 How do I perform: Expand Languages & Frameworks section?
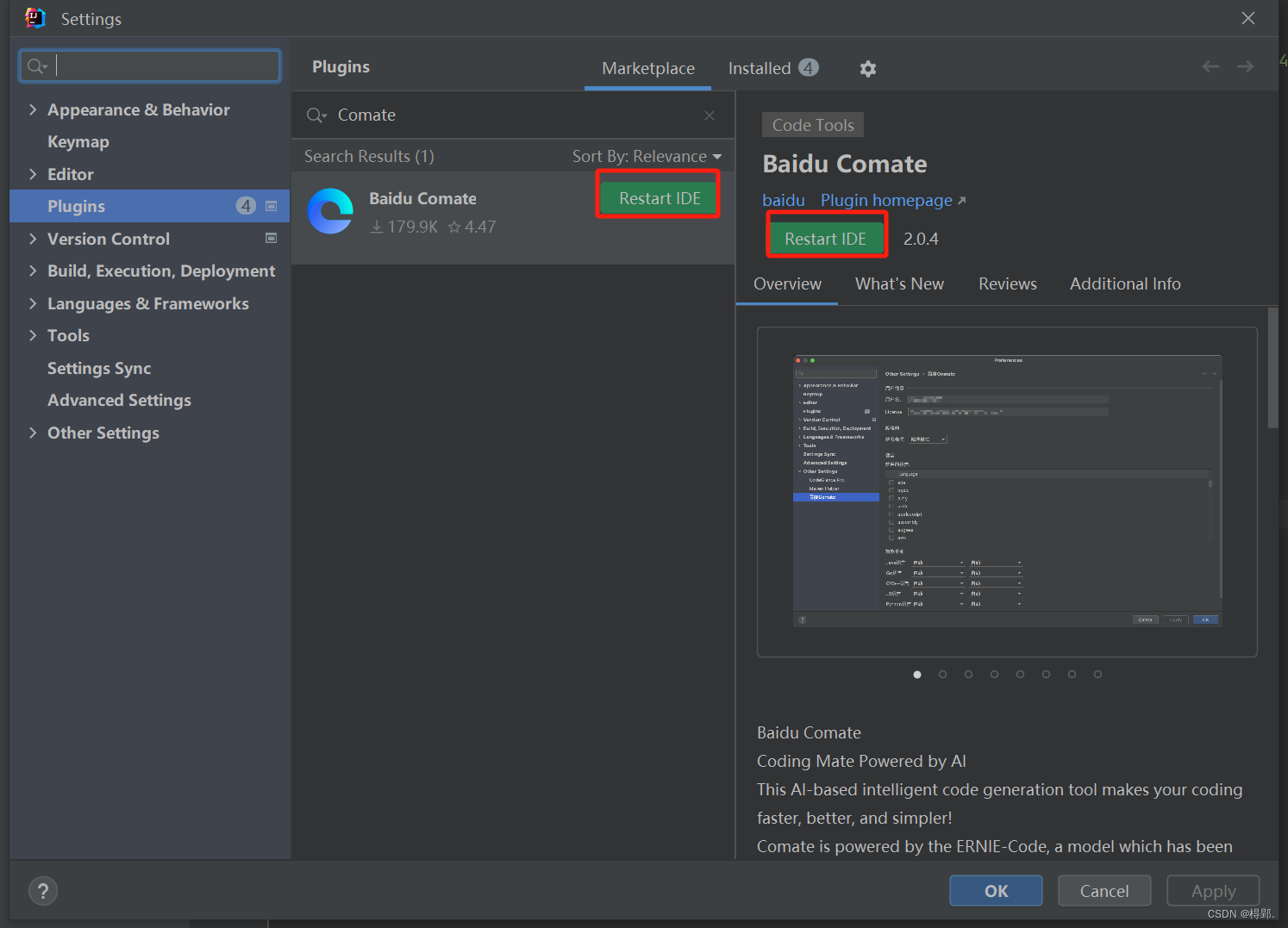[33, 303]
